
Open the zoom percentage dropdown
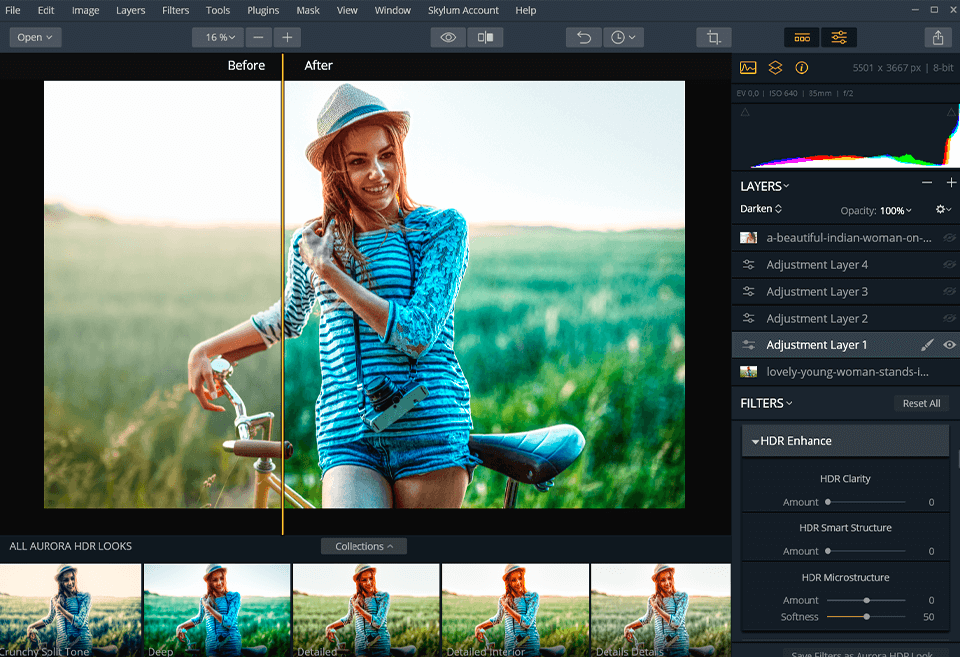218,37
